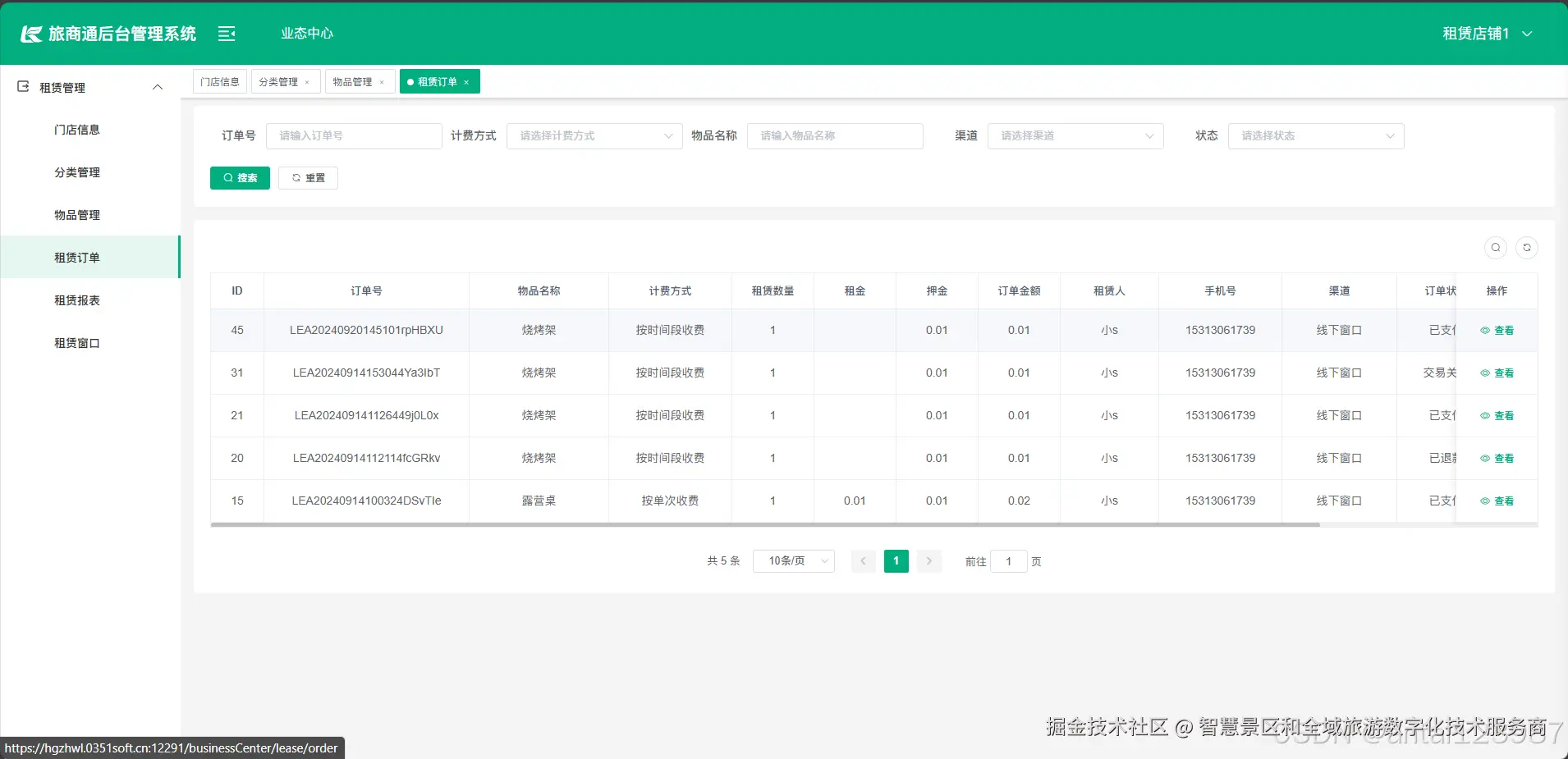The width and height of the screenshot is (1568, 759).
Task: Open the 渠道 dropdown
Action: (1075, 136)
